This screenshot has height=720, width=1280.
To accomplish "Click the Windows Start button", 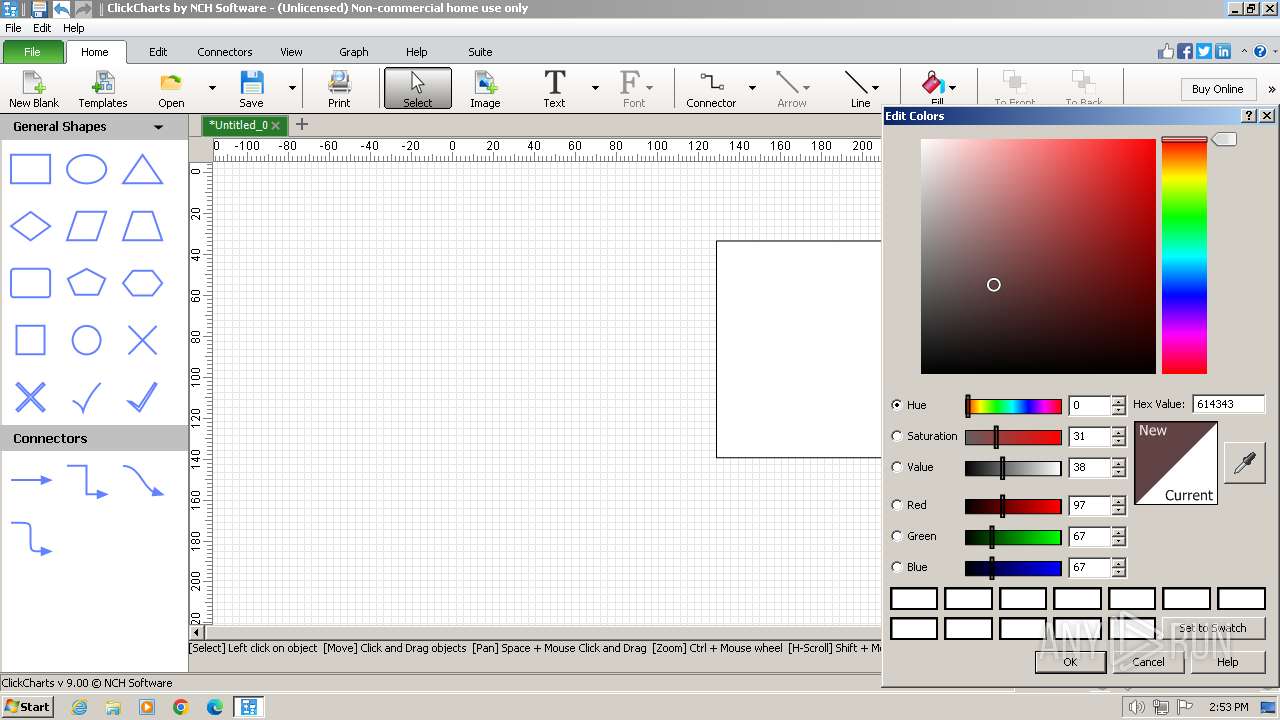I will [x=27, y=707].
